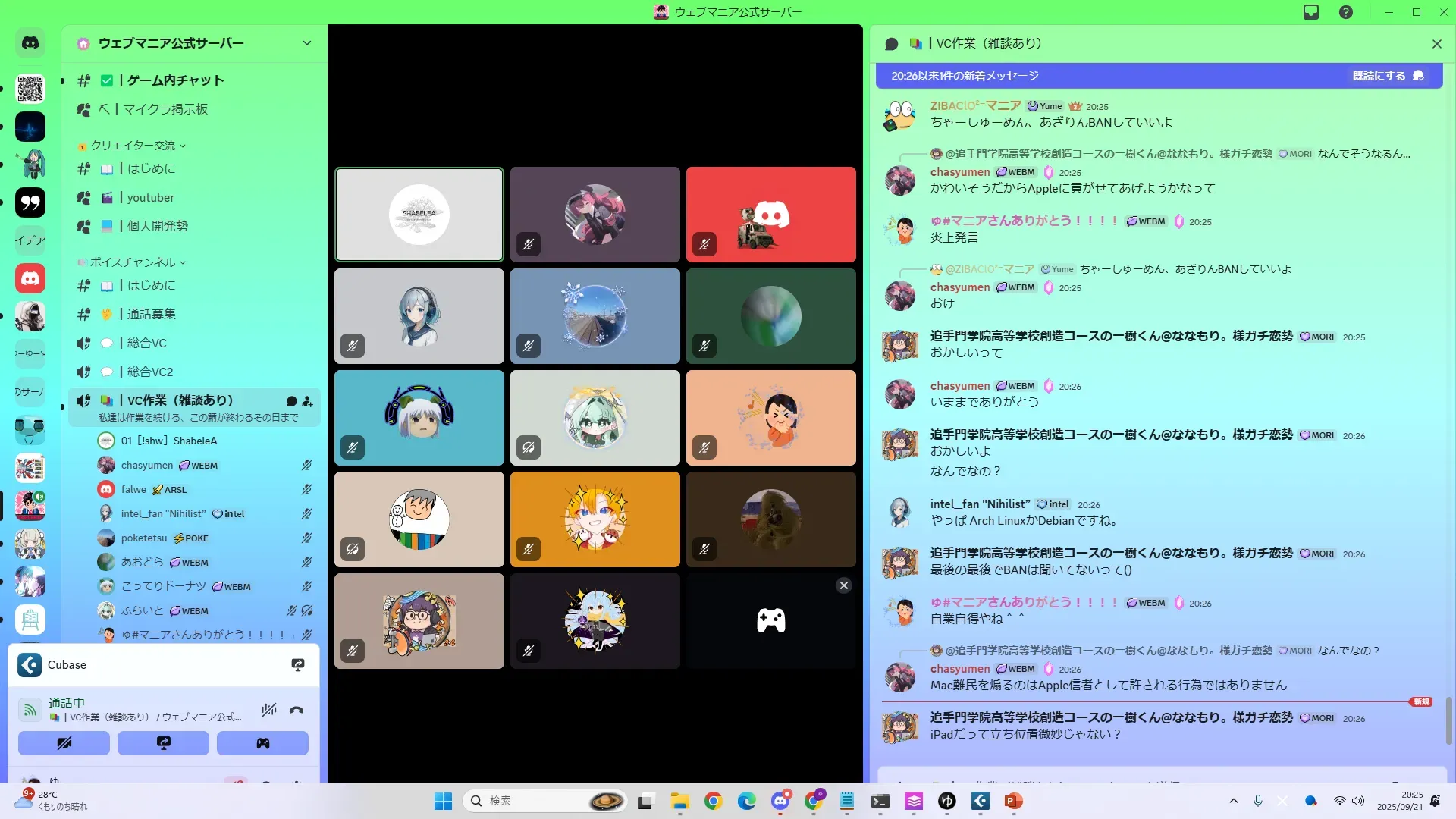This screenshot has height=819, width=1456.
Task: Close the VC作業 chat side panel
Action: [x=1436, y=44]
